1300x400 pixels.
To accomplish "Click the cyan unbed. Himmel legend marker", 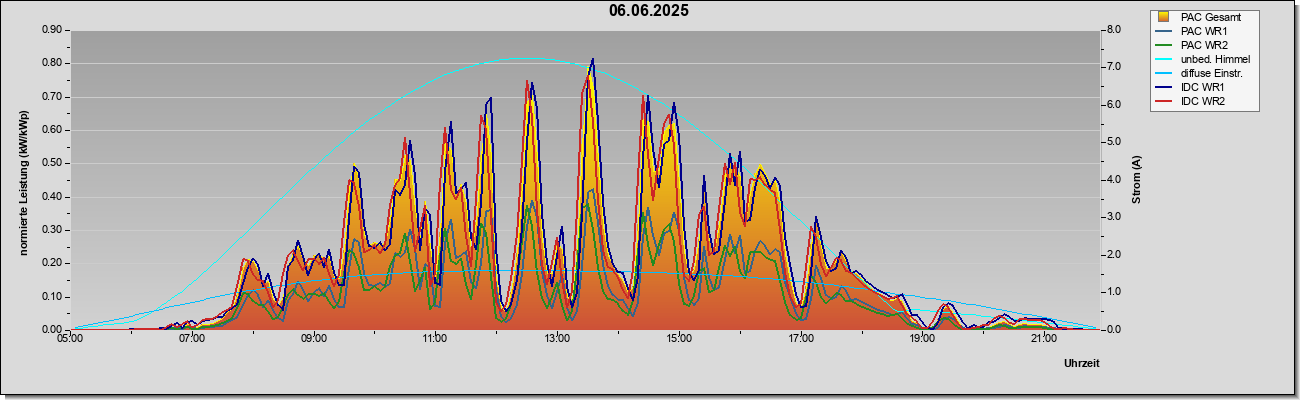I will pos(1163,59).
